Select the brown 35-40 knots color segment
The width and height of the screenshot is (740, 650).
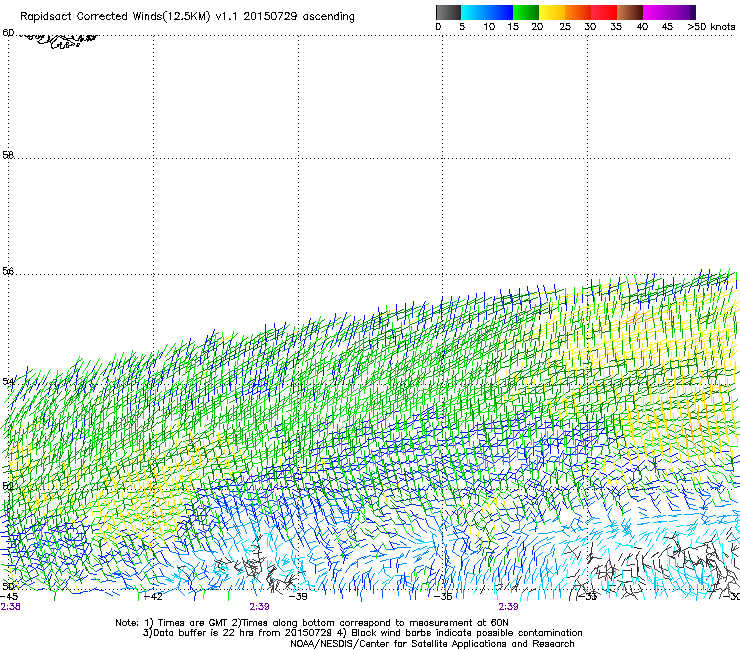click(630, 12)
